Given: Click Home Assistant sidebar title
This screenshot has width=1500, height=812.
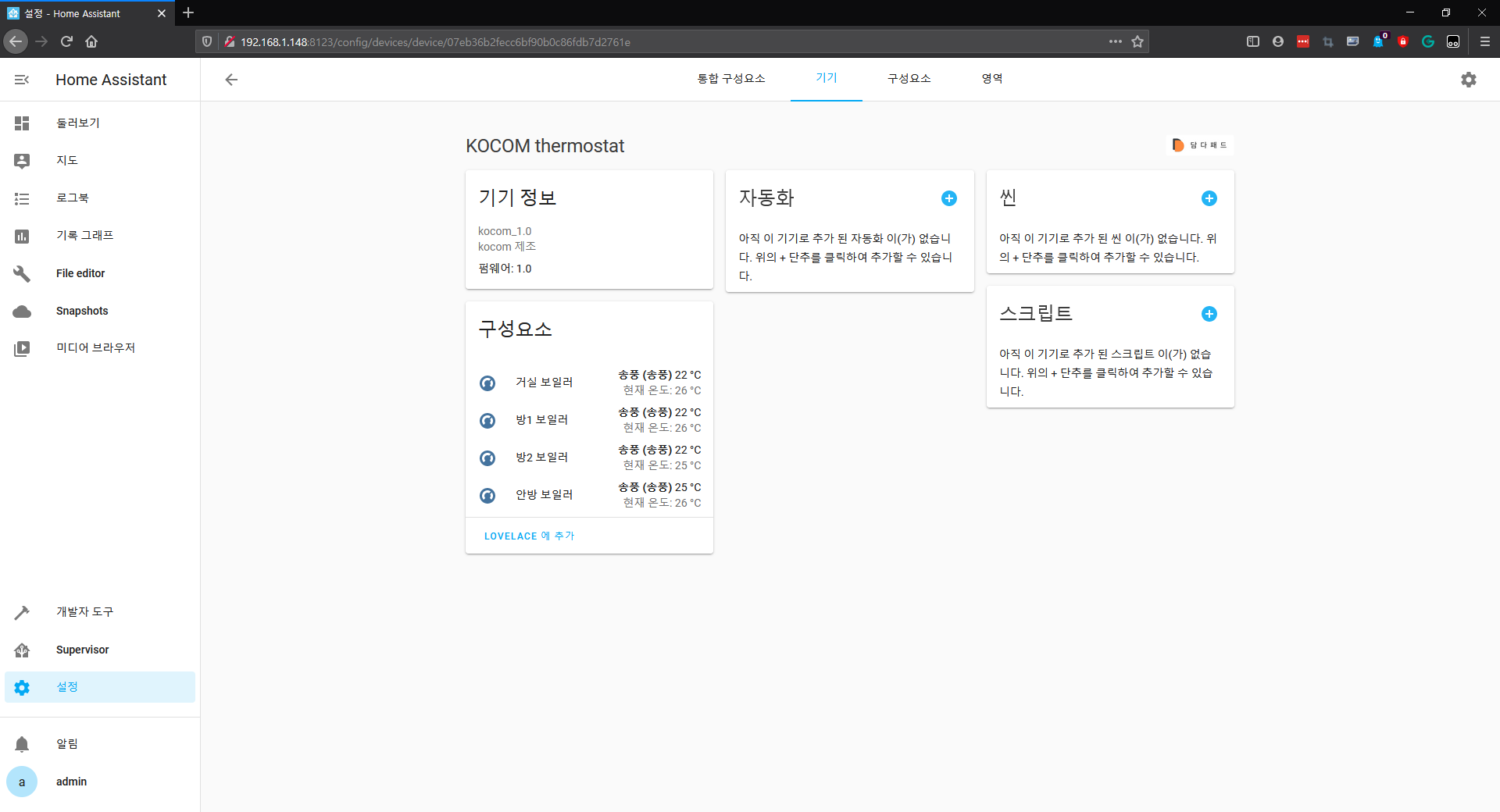Looking at the screenshot, I should 111,80.
